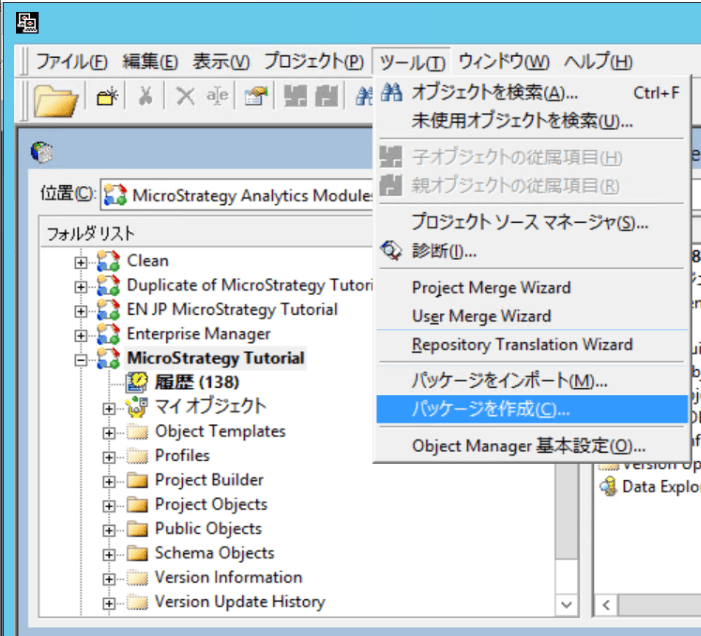
Task: Expand the Object Templates folder
Action: coord(109,433)
